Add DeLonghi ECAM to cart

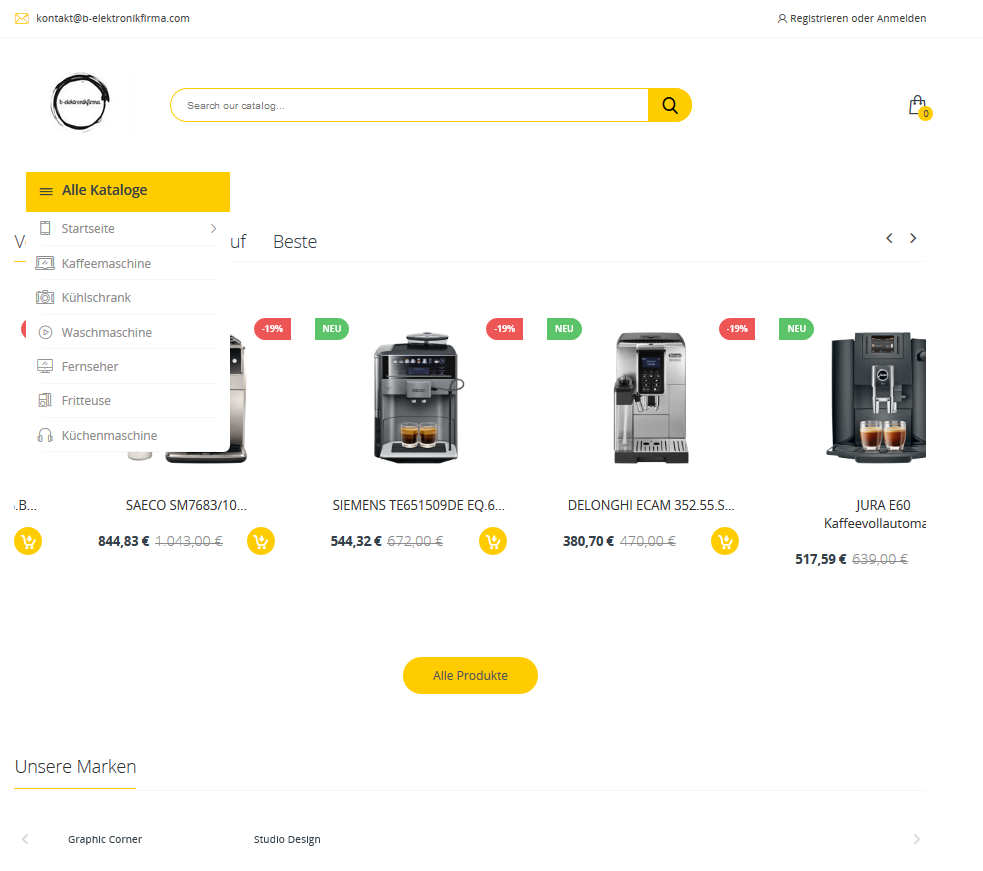coord(725,541)
